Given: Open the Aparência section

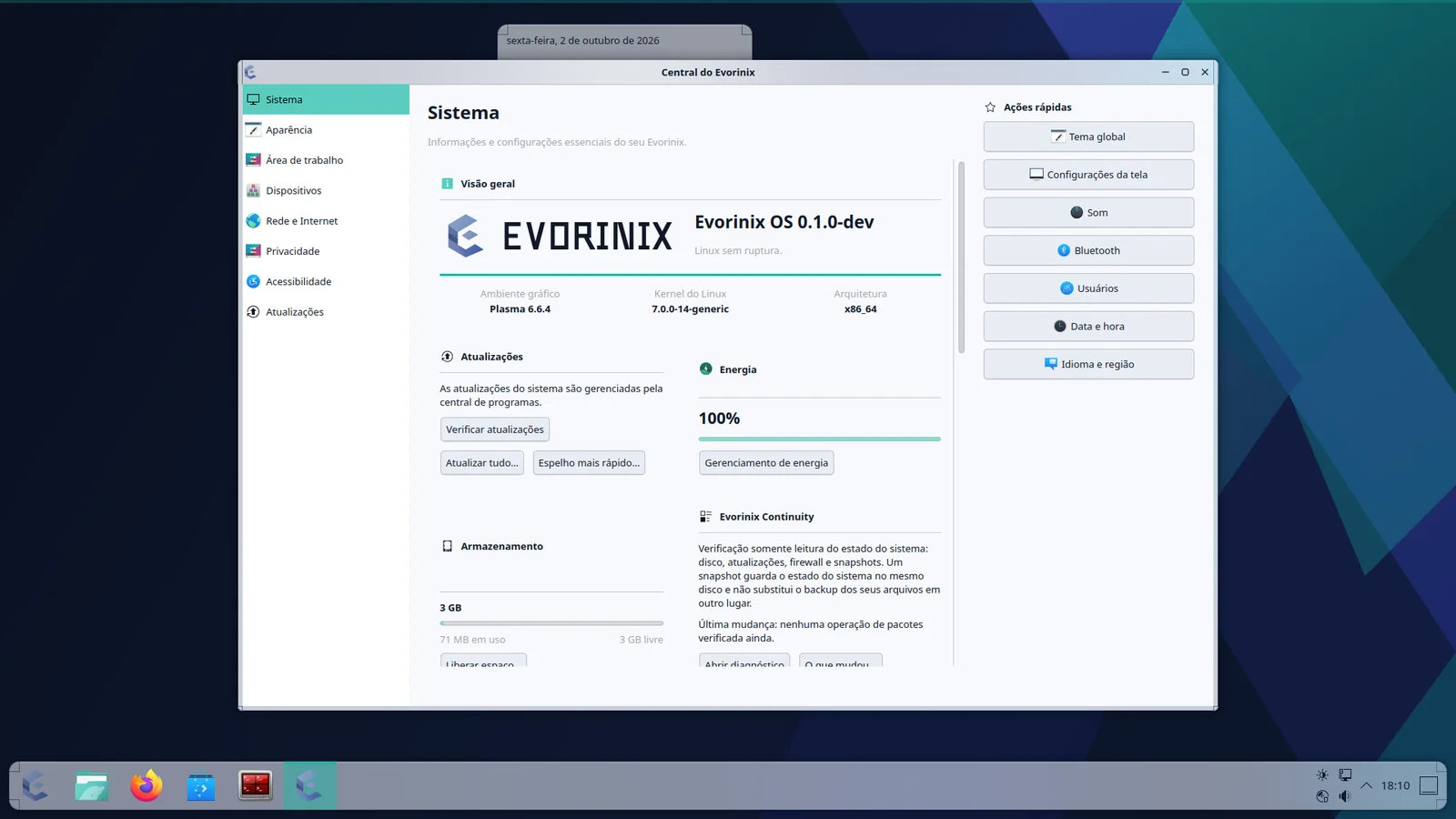Looking at the screenshot, I should [326, 130].
